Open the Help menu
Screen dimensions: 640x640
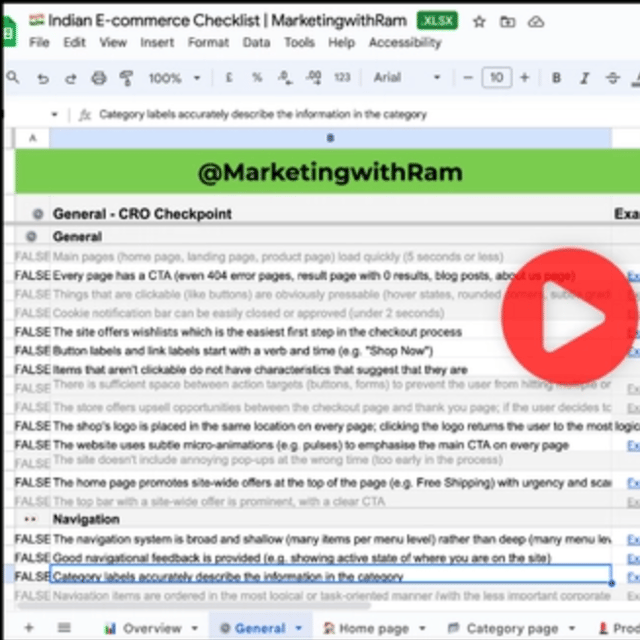tap(342, 42)
